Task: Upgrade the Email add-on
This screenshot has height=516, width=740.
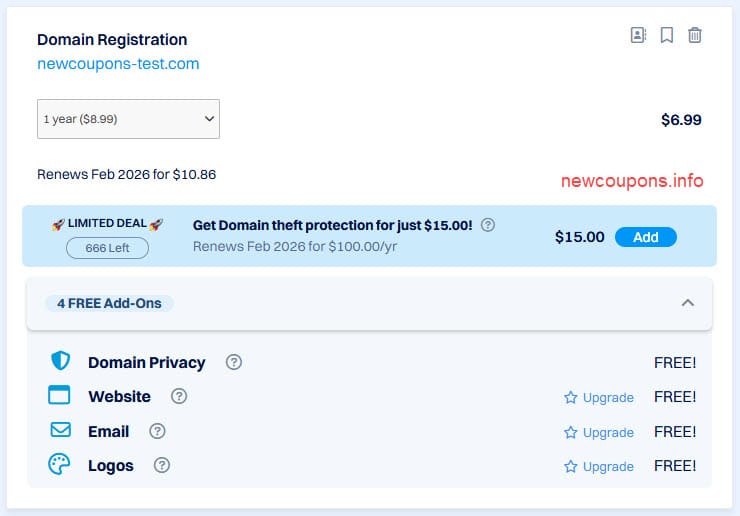Action: pyautogui.click(x=599, y=432)
